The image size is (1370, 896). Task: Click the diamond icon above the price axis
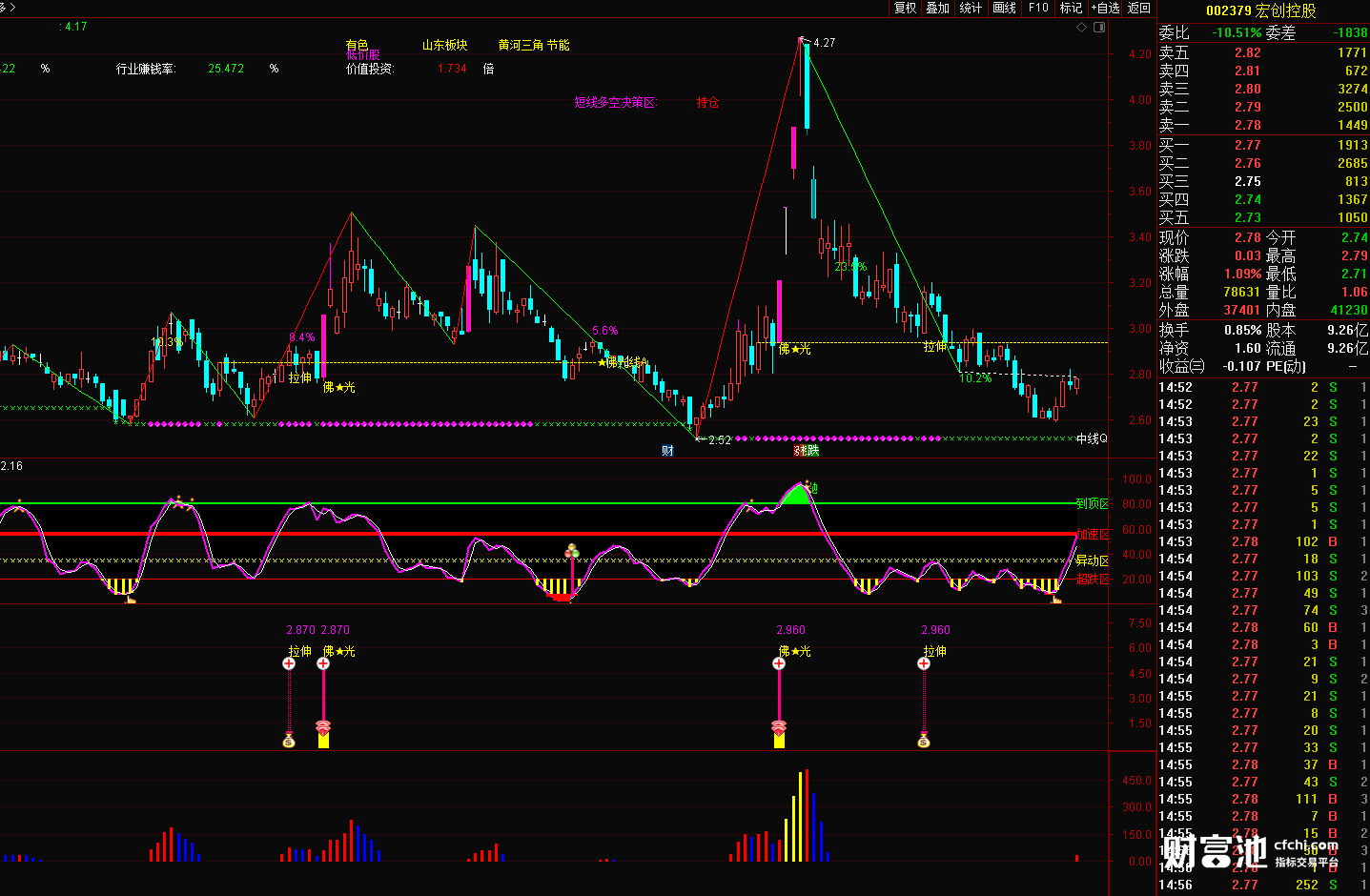[x=1081, y=28]
